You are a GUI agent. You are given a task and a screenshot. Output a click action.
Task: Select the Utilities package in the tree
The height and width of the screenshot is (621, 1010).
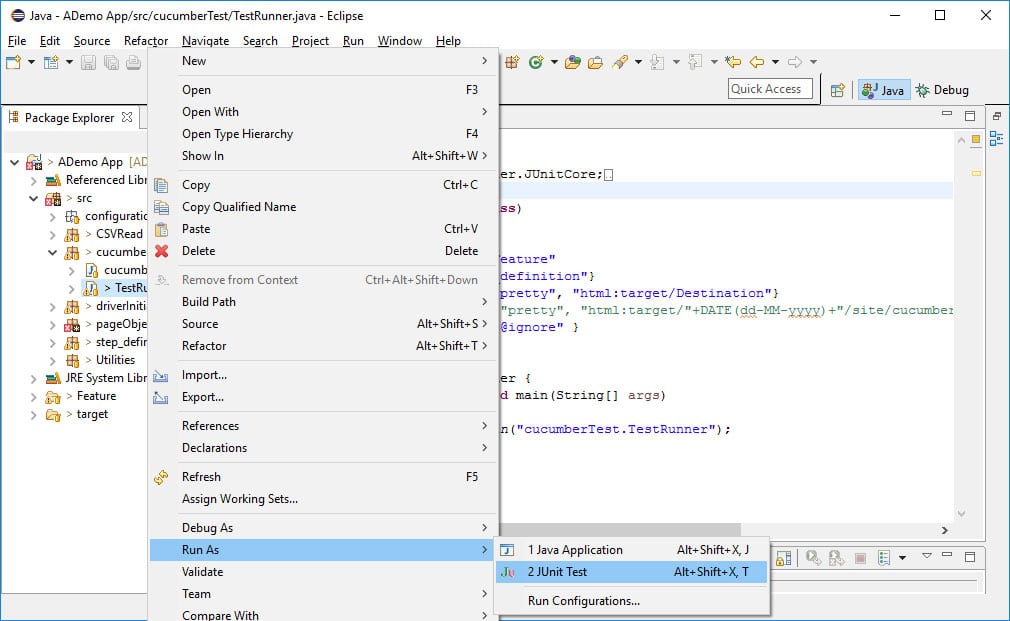[x=115, y=359]
